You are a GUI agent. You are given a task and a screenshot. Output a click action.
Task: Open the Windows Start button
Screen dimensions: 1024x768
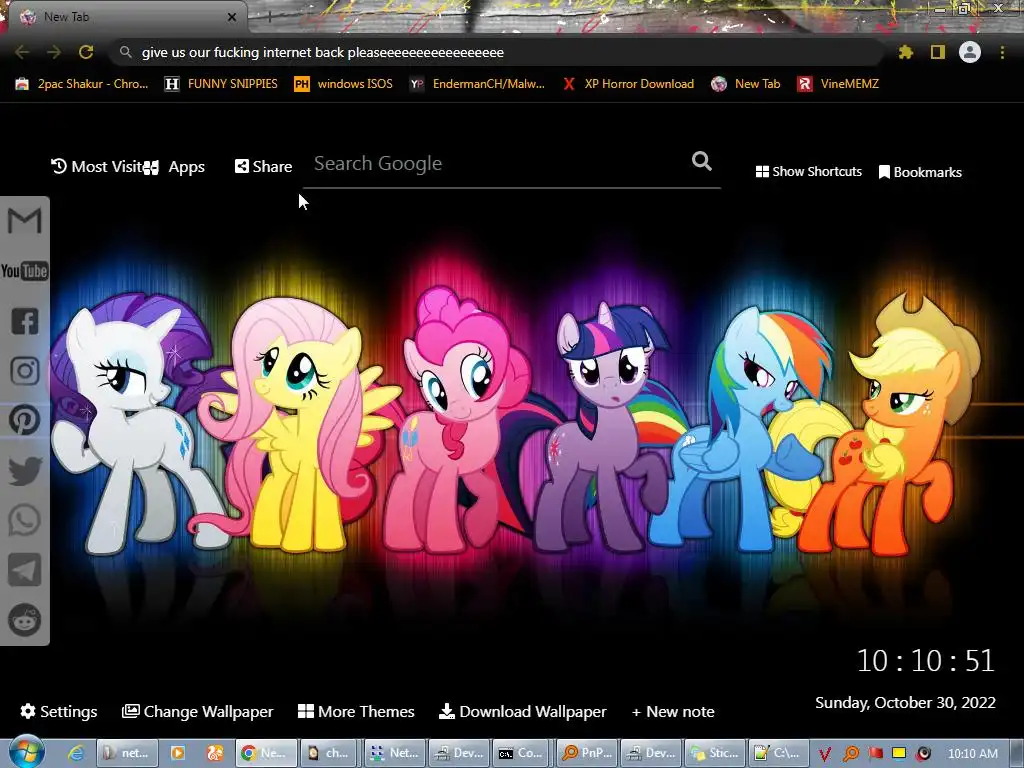(x=26, y=752)
